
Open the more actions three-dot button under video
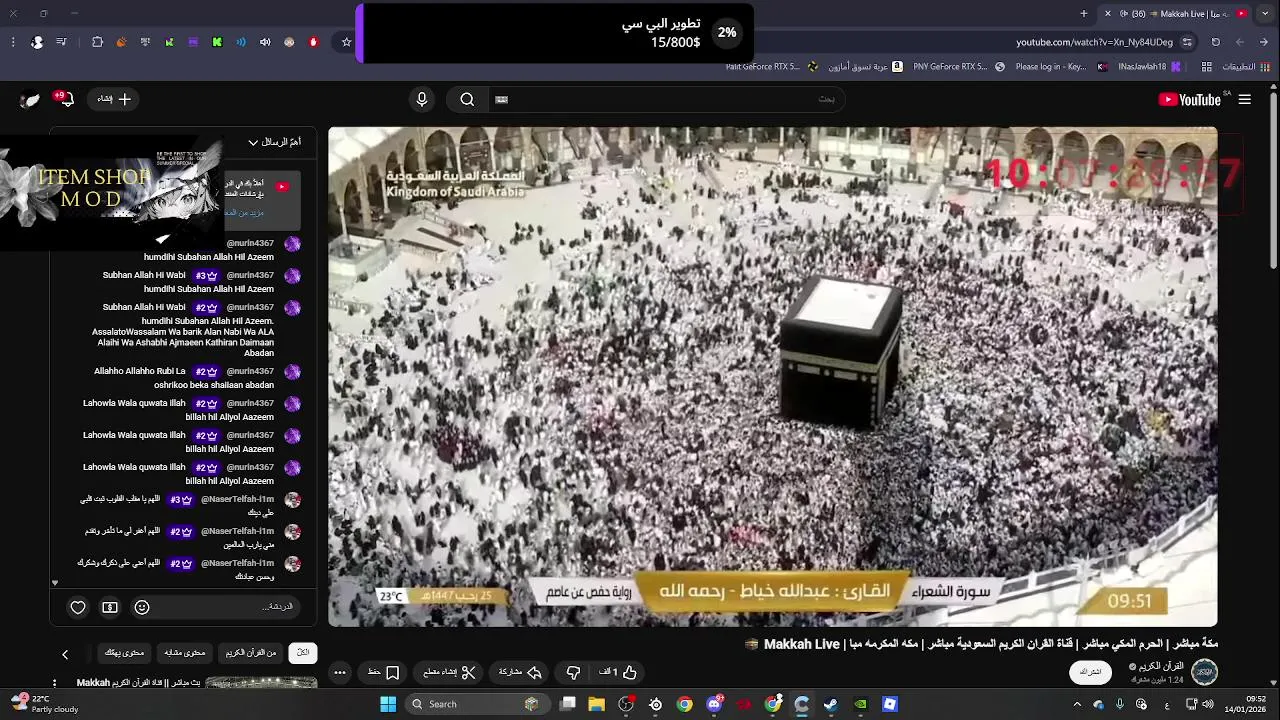click(340, 672)
